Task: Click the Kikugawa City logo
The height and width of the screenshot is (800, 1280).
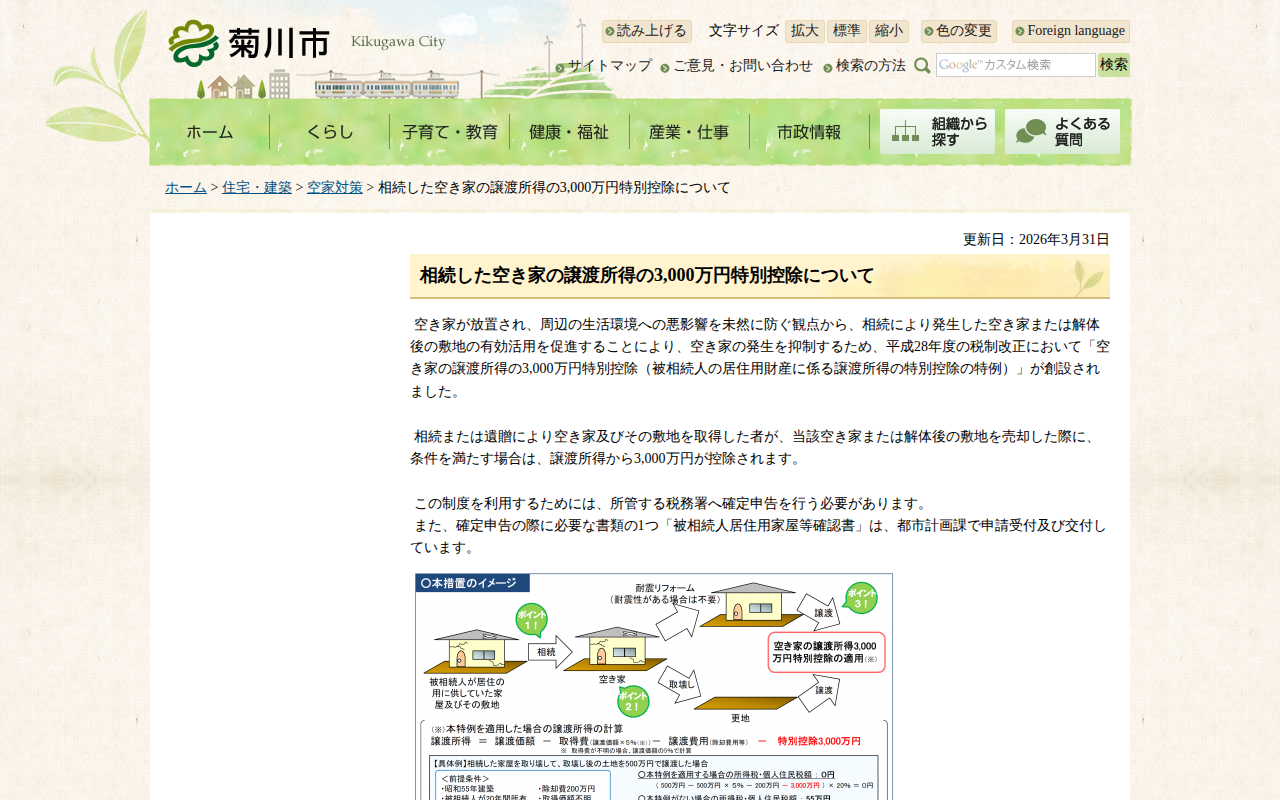Action: click(x=249, y=43)
